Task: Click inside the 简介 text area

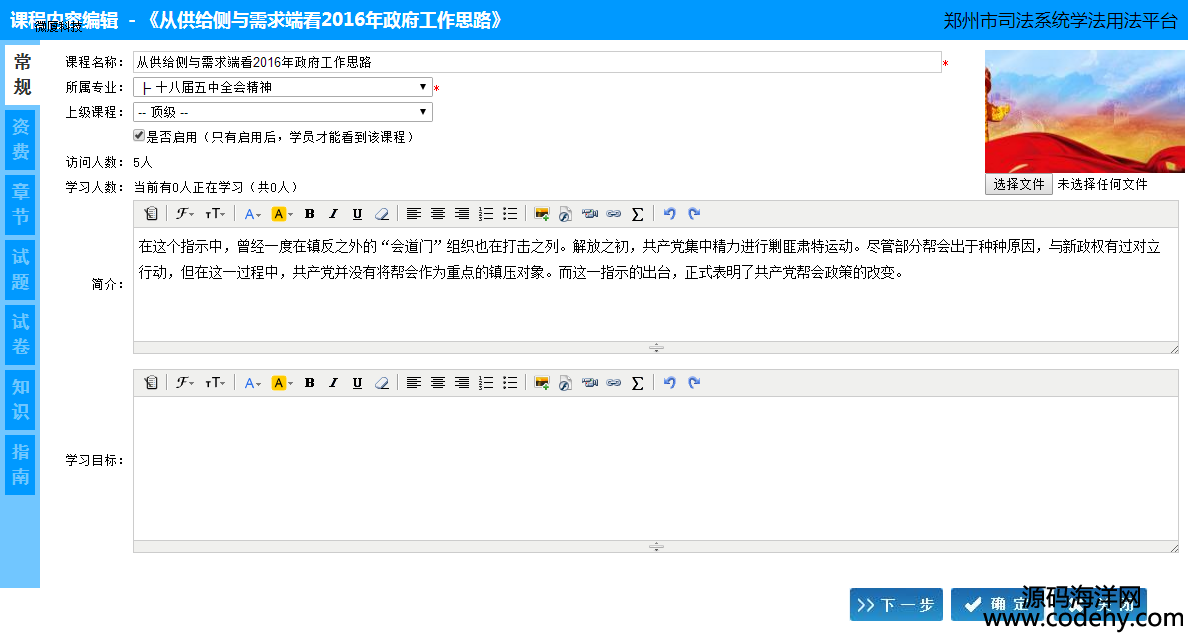Action: 655,284
